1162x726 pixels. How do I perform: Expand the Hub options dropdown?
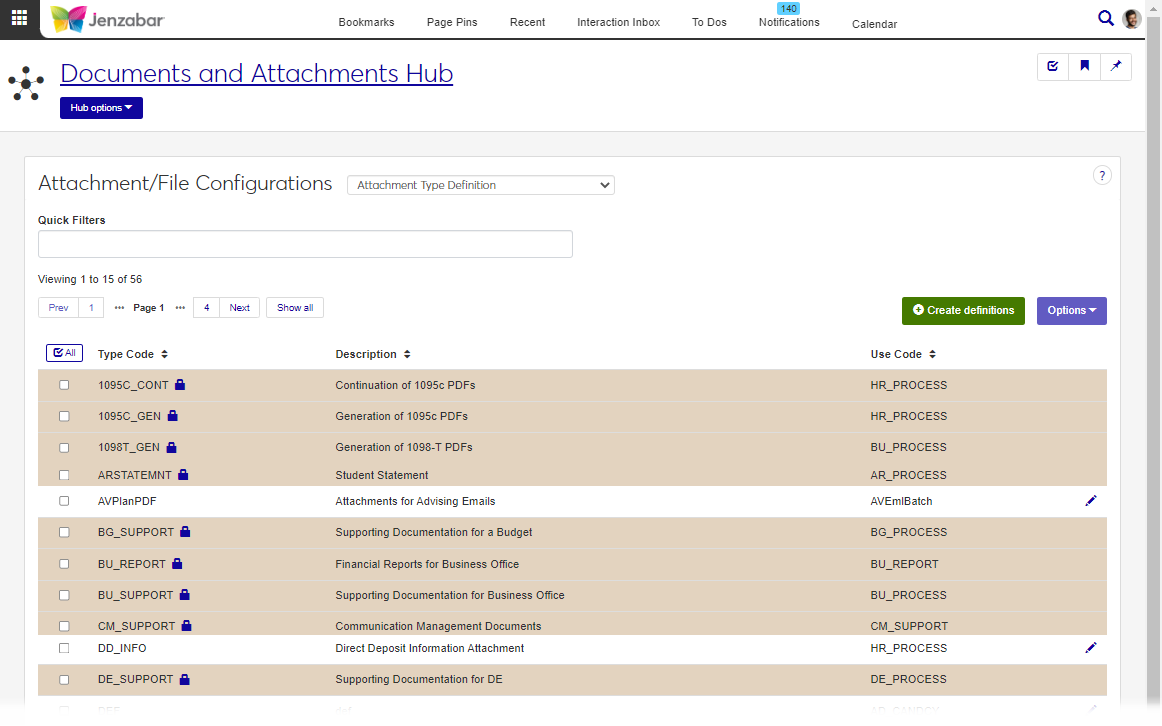tap(101, 108)
